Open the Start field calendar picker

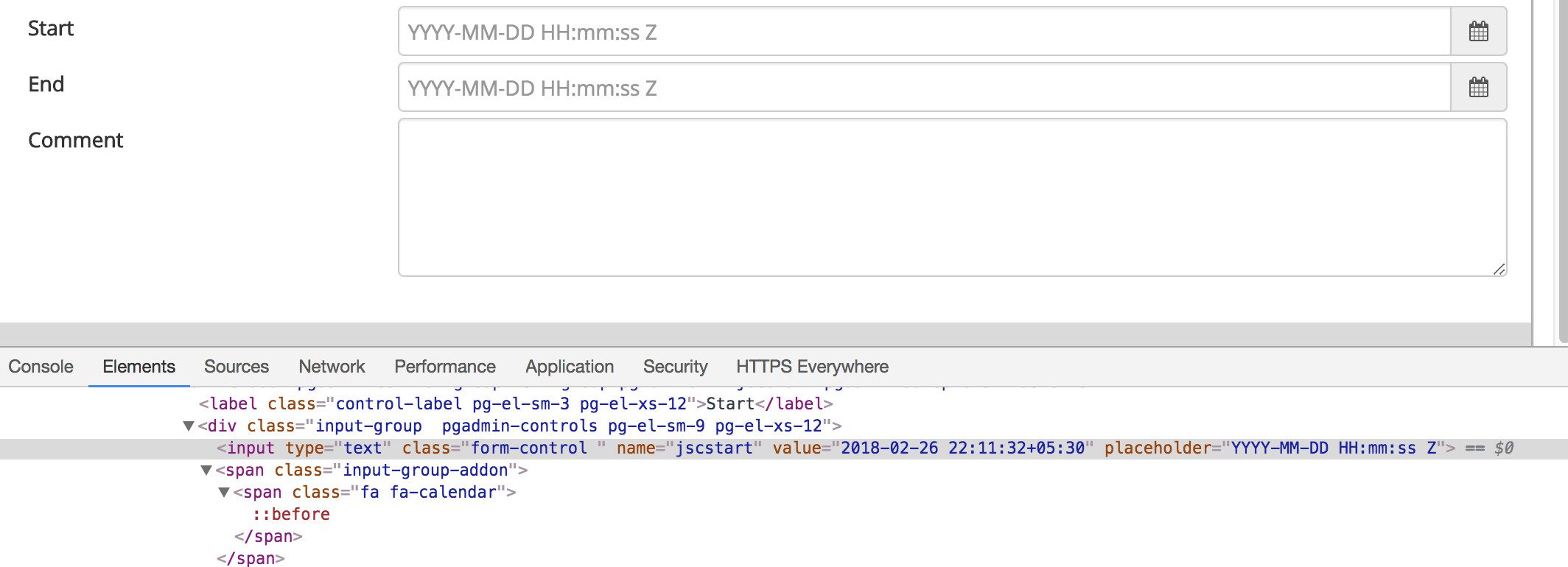coord(1478,32)
